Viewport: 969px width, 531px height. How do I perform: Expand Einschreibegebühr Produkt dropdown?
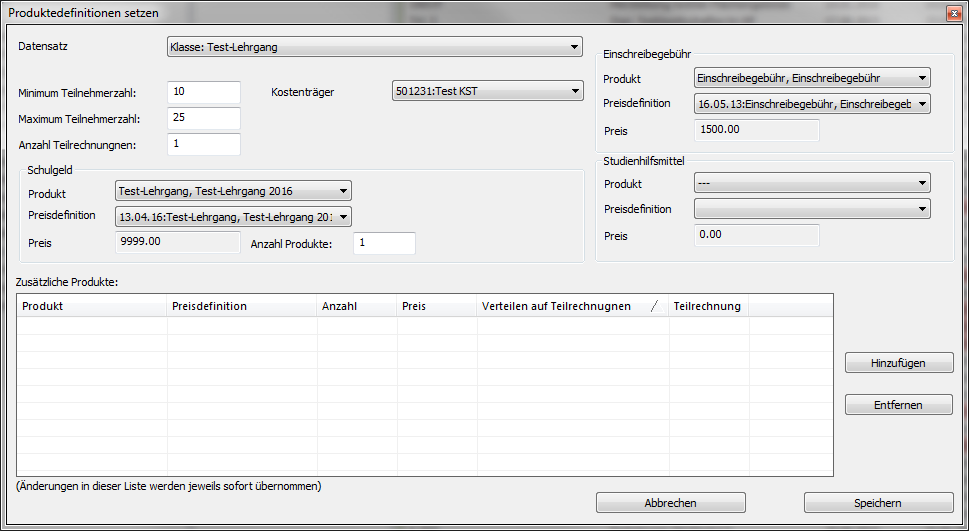click(811, 78)
